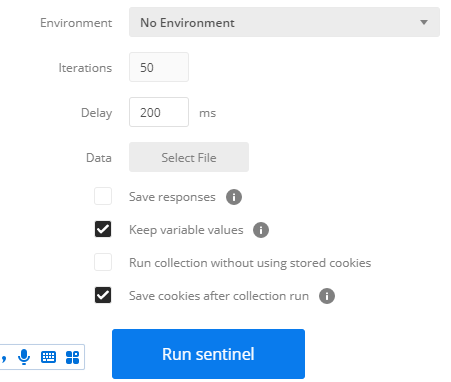Click Select File for data
The width and height of the screenshot is (451, 382).
(x=189, y=157)
